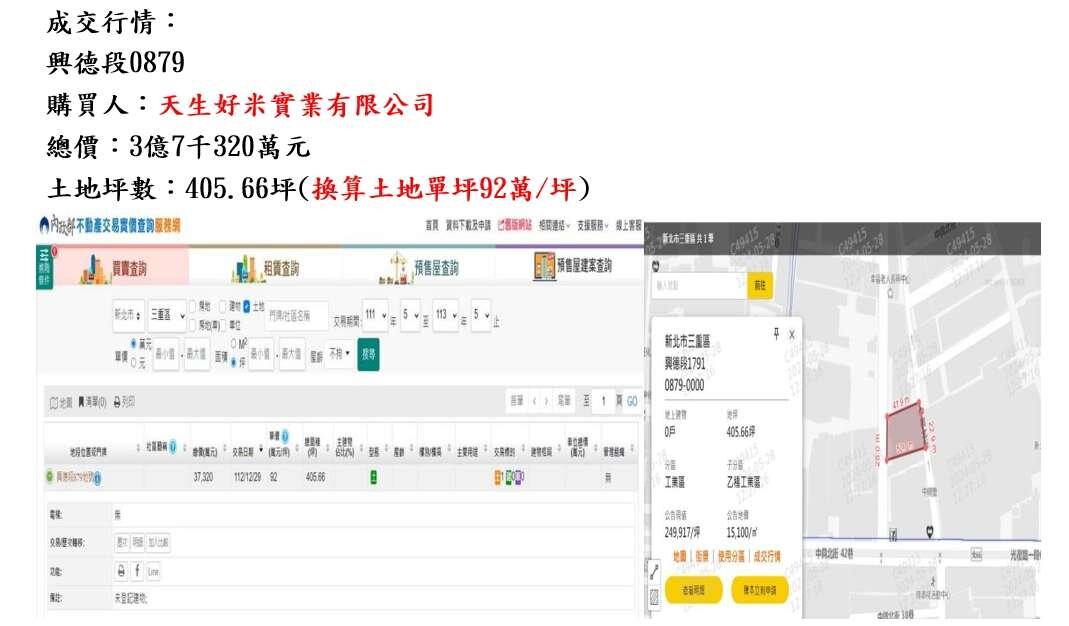Click the blue info icon beside 社區簡稱
The width and height of the screenshot is (1069, 626).
click(174, 448)
